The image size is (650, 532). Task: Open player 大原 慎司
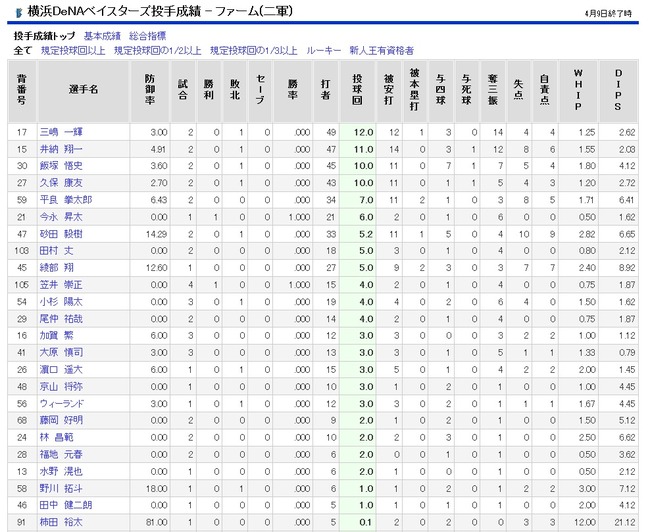coord(61,352)
